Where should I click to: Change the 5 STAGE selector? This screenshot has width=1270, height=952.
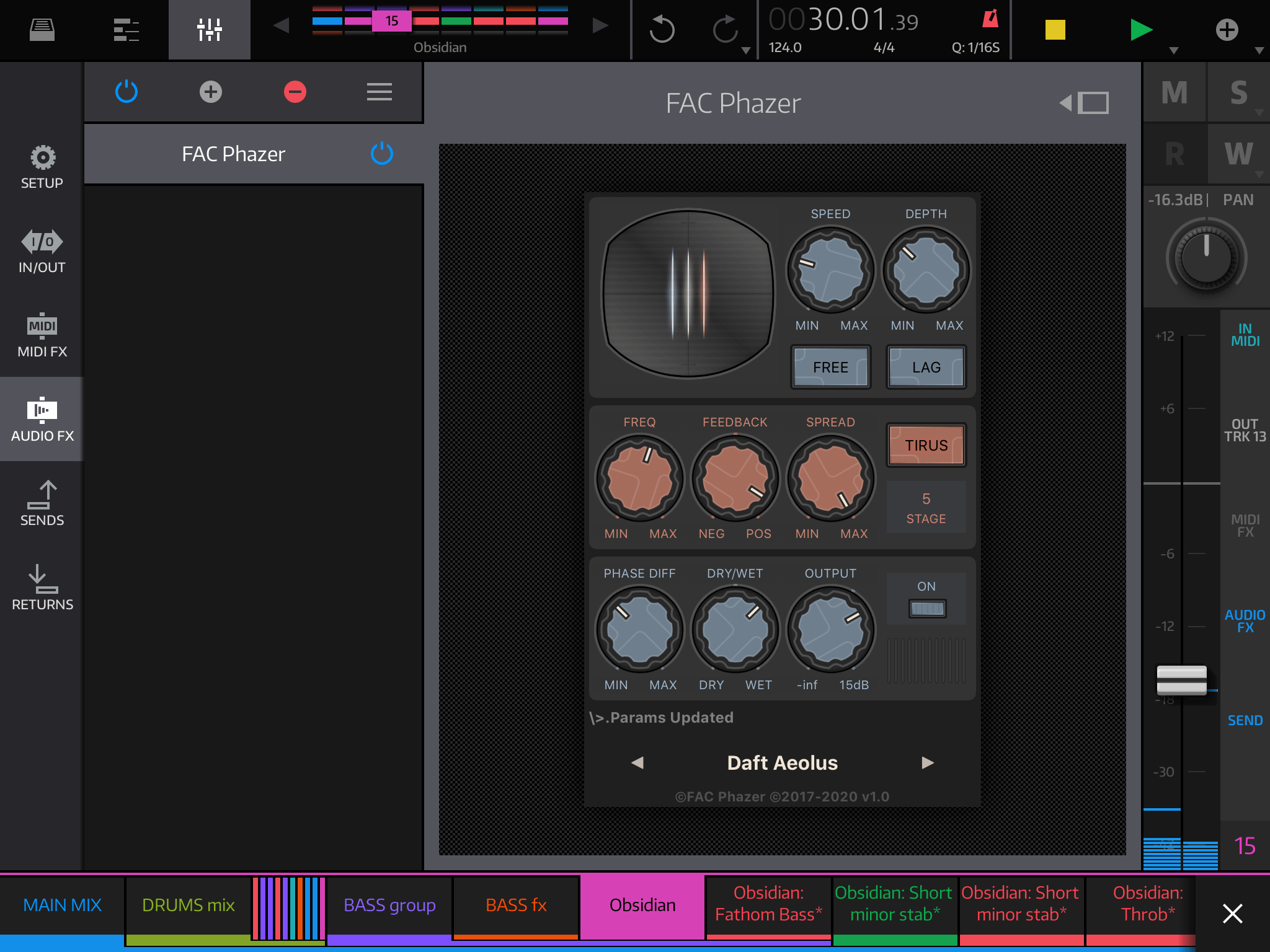pos(926,508)
